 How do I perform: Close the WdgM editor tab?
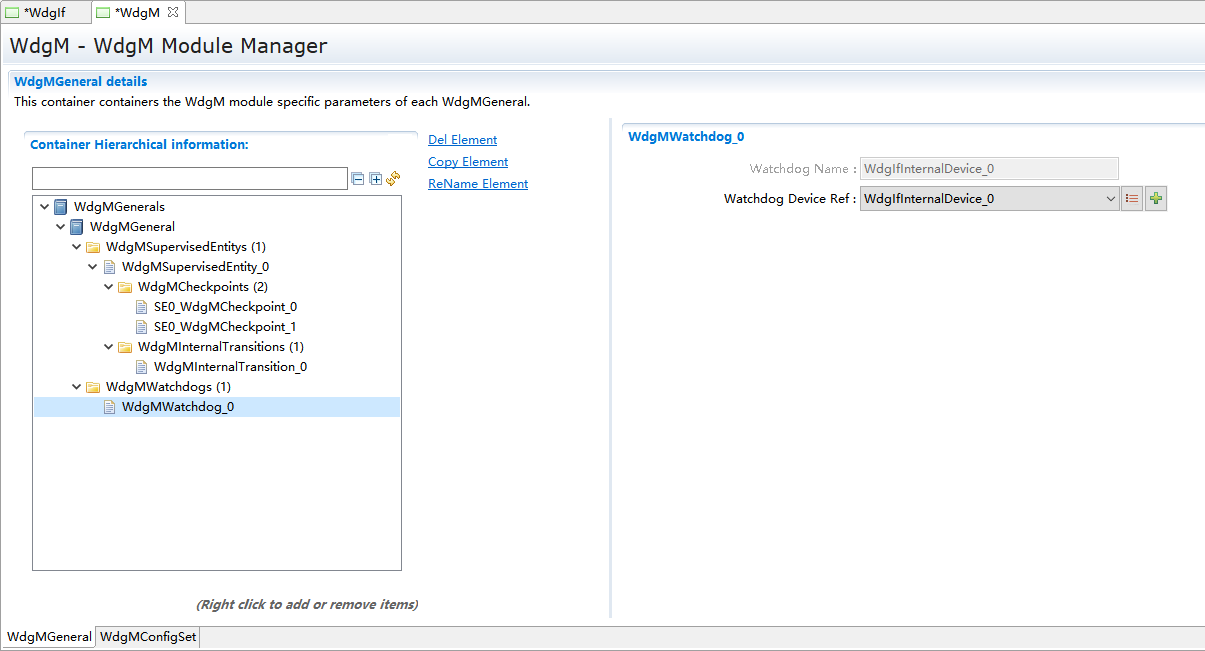coord(172,12)
